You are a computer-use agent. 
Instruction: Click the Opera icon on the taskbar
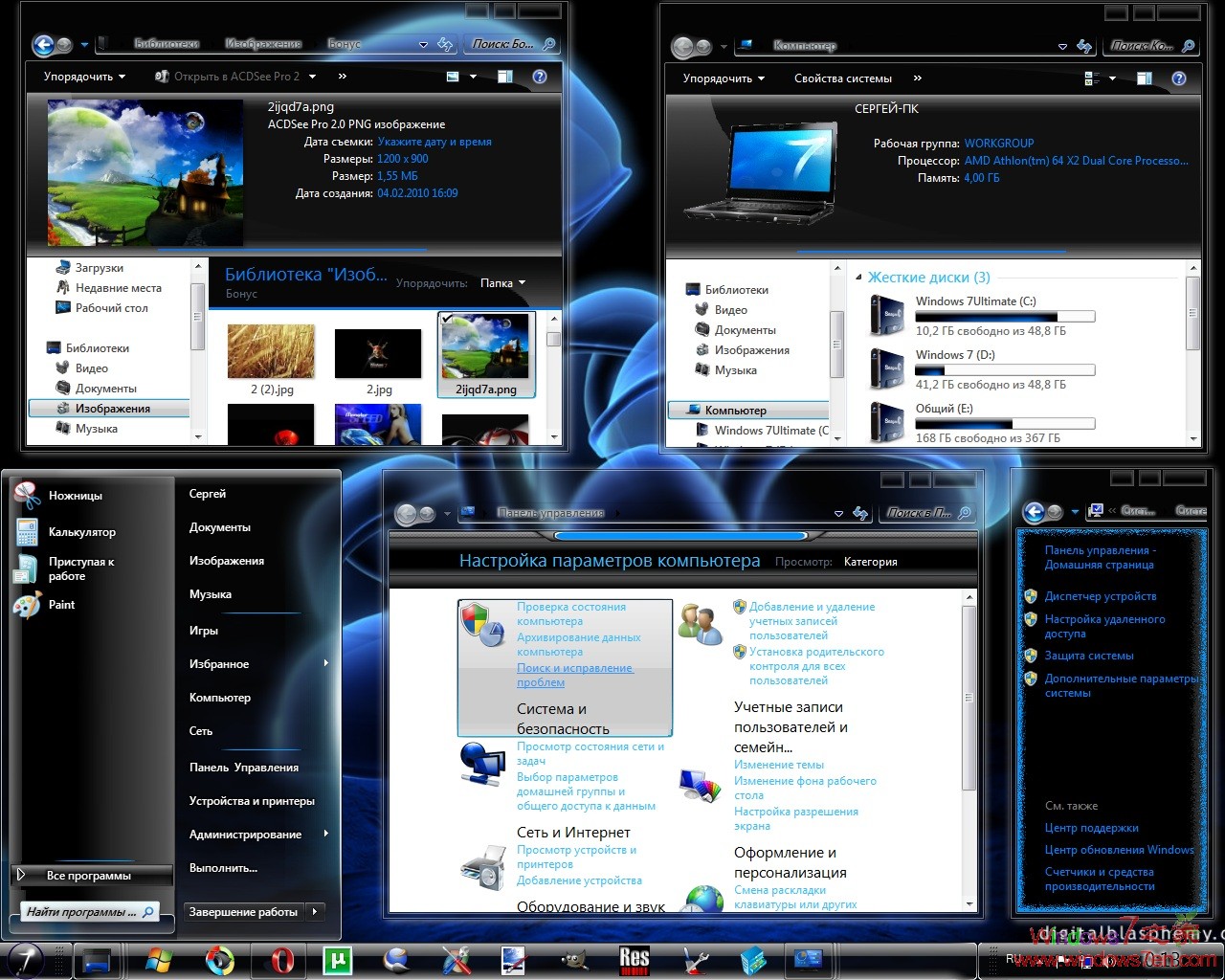[282, 959]
